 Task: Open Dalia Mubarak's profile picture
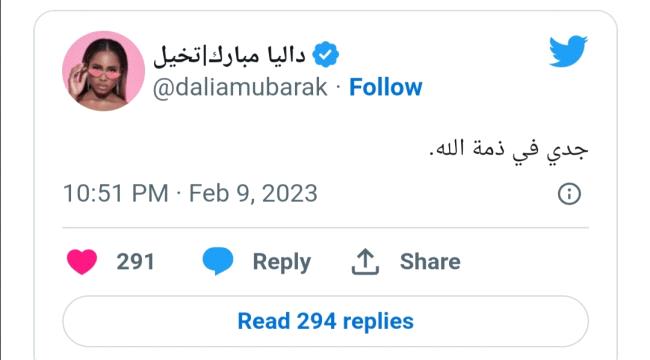pos(103,71)
